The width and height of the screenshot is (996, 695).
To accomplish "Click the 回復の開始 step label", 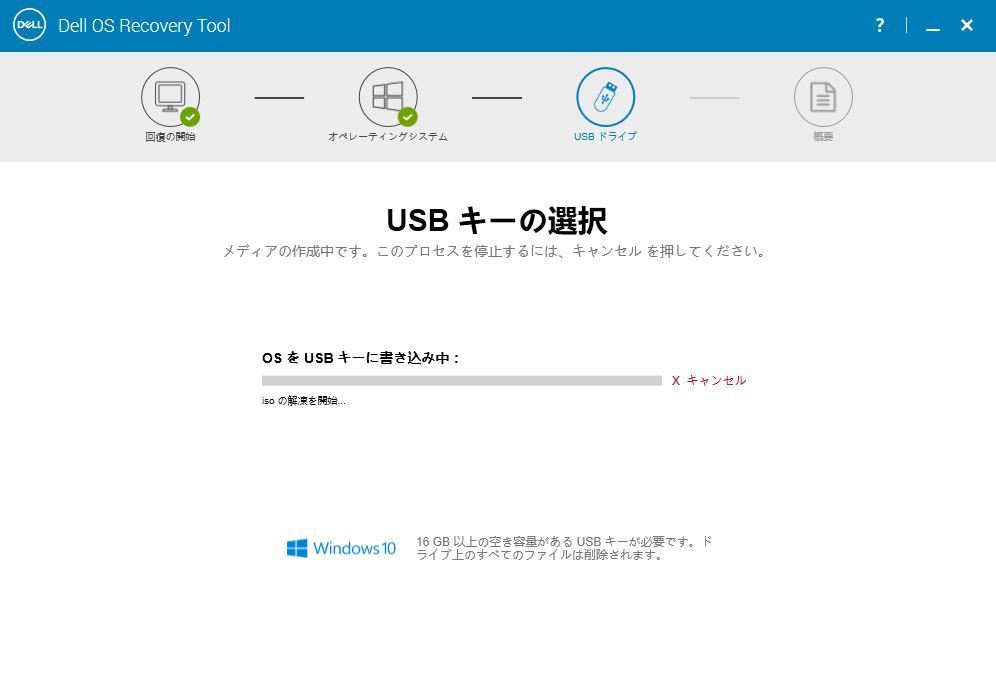I will click(x=170, y=137).
